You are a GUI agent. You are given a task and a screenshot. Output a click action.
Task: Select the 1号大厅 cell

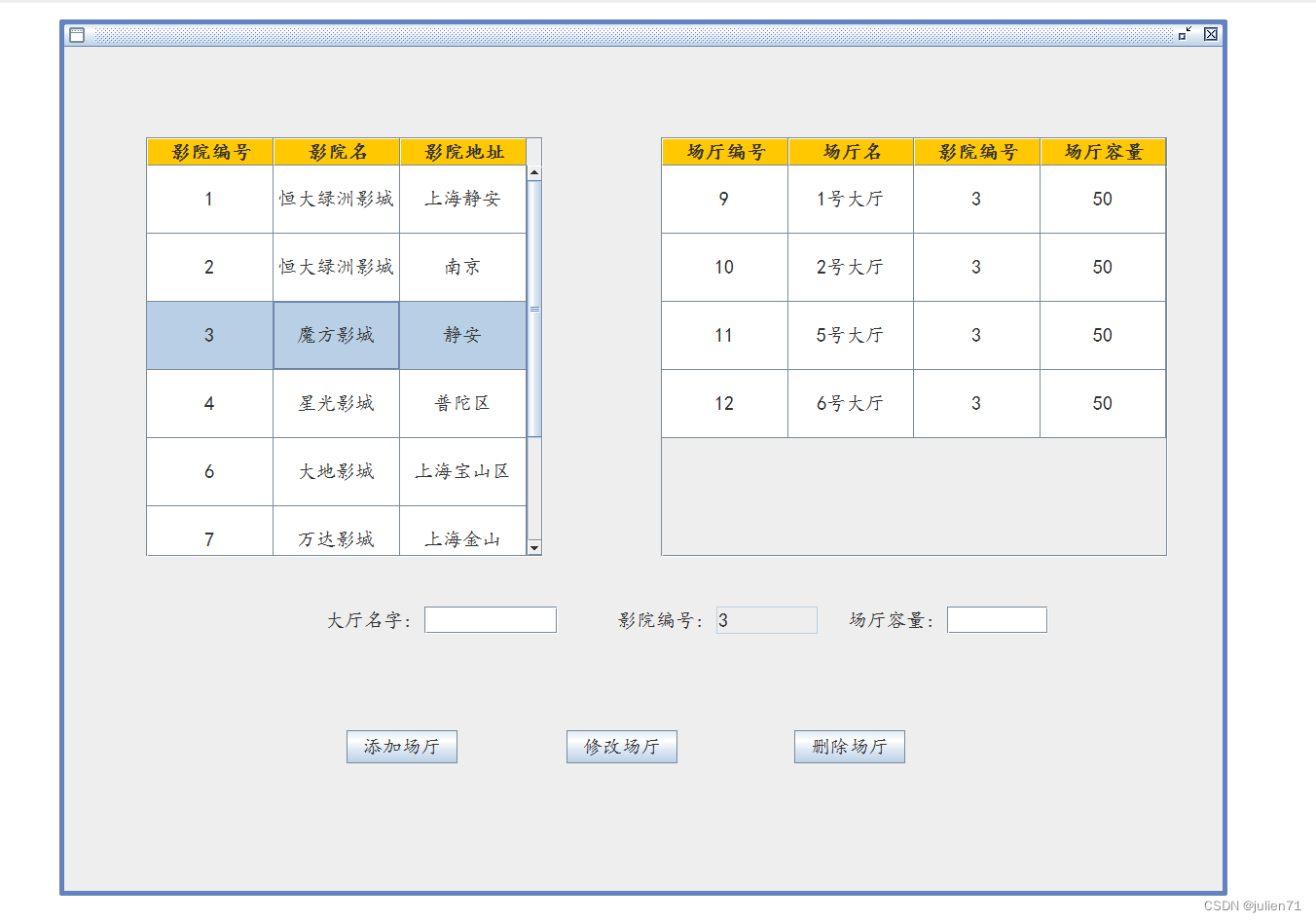click(x=851, y=200)
